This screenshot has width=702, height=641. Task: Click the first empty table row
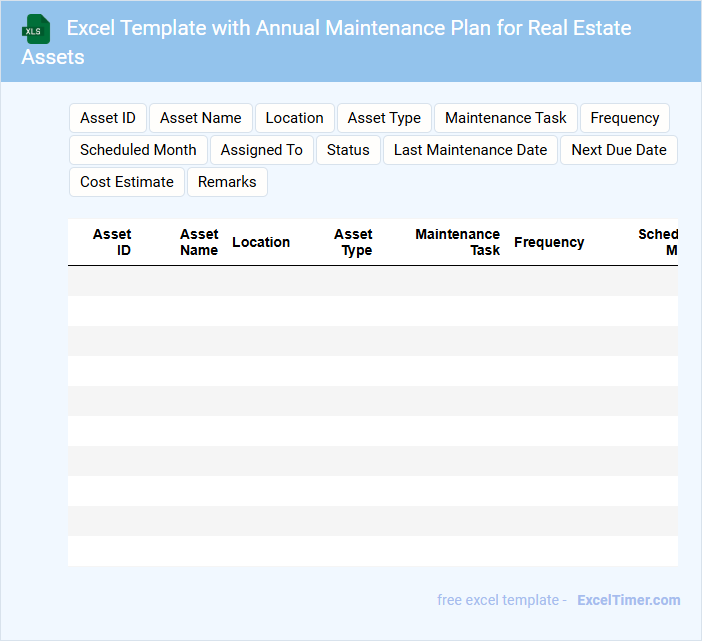[x=372, y=281]
